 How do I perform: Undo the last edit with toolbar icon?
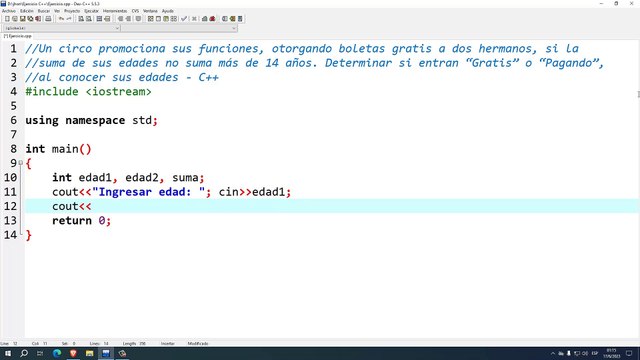pos(61,19)
